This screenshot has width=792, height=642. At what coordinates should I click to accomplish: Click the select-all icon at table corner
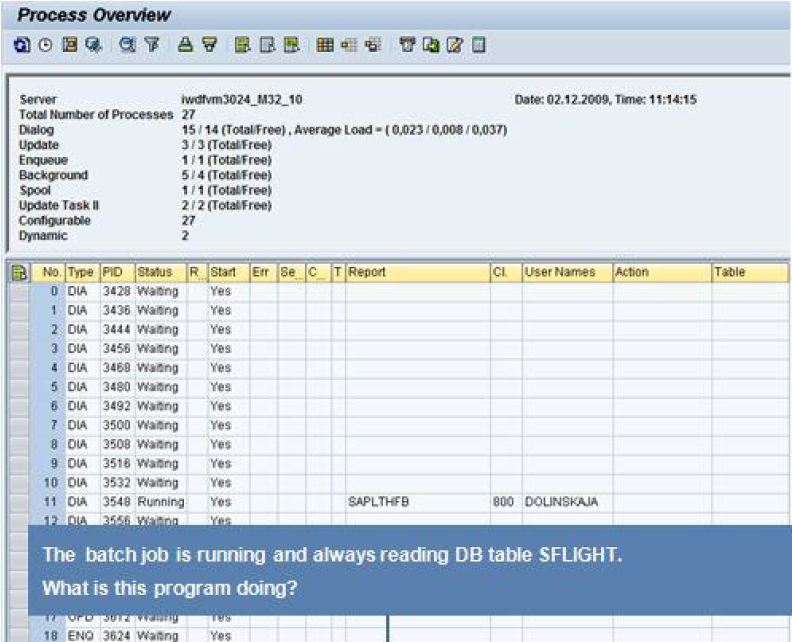tap(20, 273)
